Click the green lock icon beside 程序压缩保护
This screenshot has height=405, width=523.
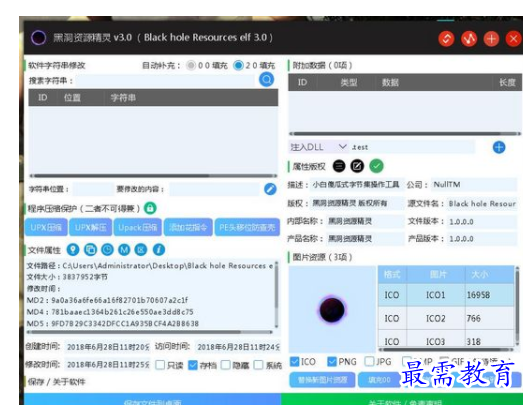150,208
